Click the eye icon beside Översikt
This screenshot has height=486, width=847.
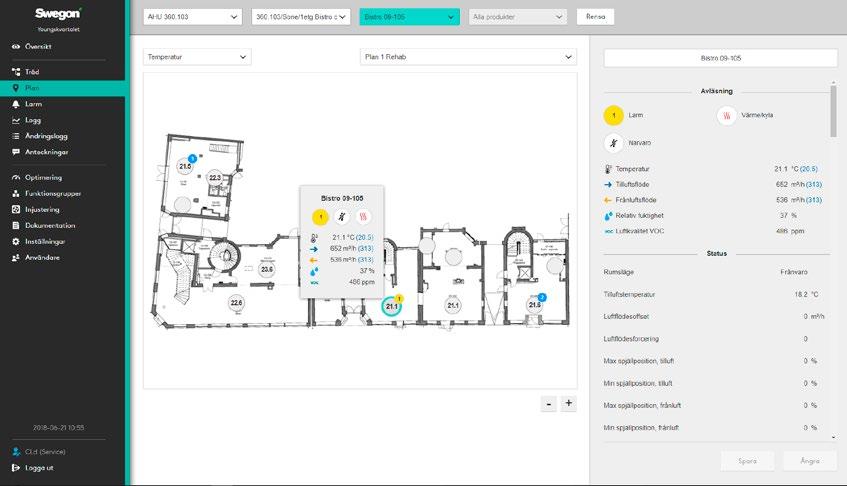click(x=16, y=46)
